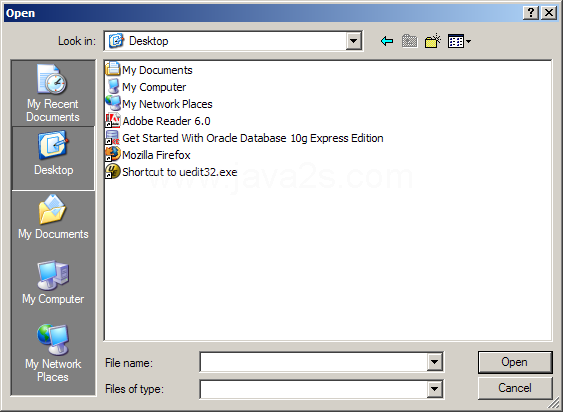Select the 'My Documents' text in the file list

click(x=157, y=70)
